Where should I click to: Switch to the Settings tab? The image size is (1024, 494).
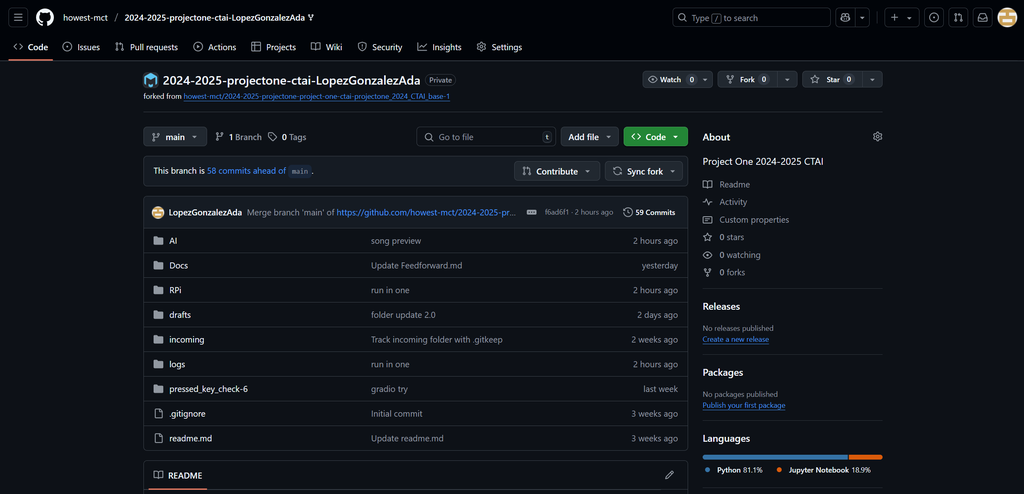pyautogui.click(x=500, y=47)
